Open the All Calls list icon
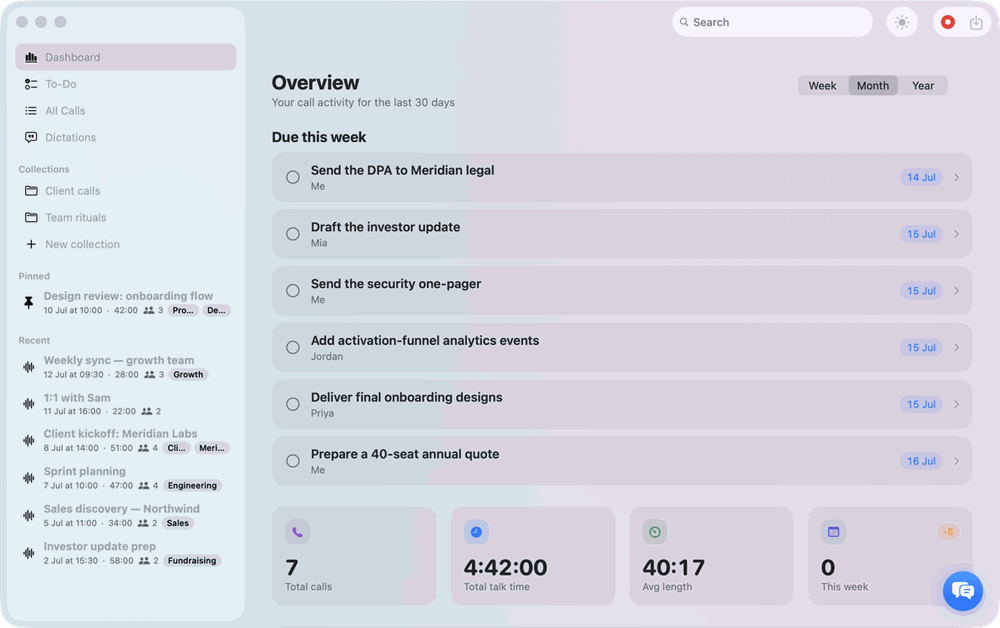 coord(31,111)
